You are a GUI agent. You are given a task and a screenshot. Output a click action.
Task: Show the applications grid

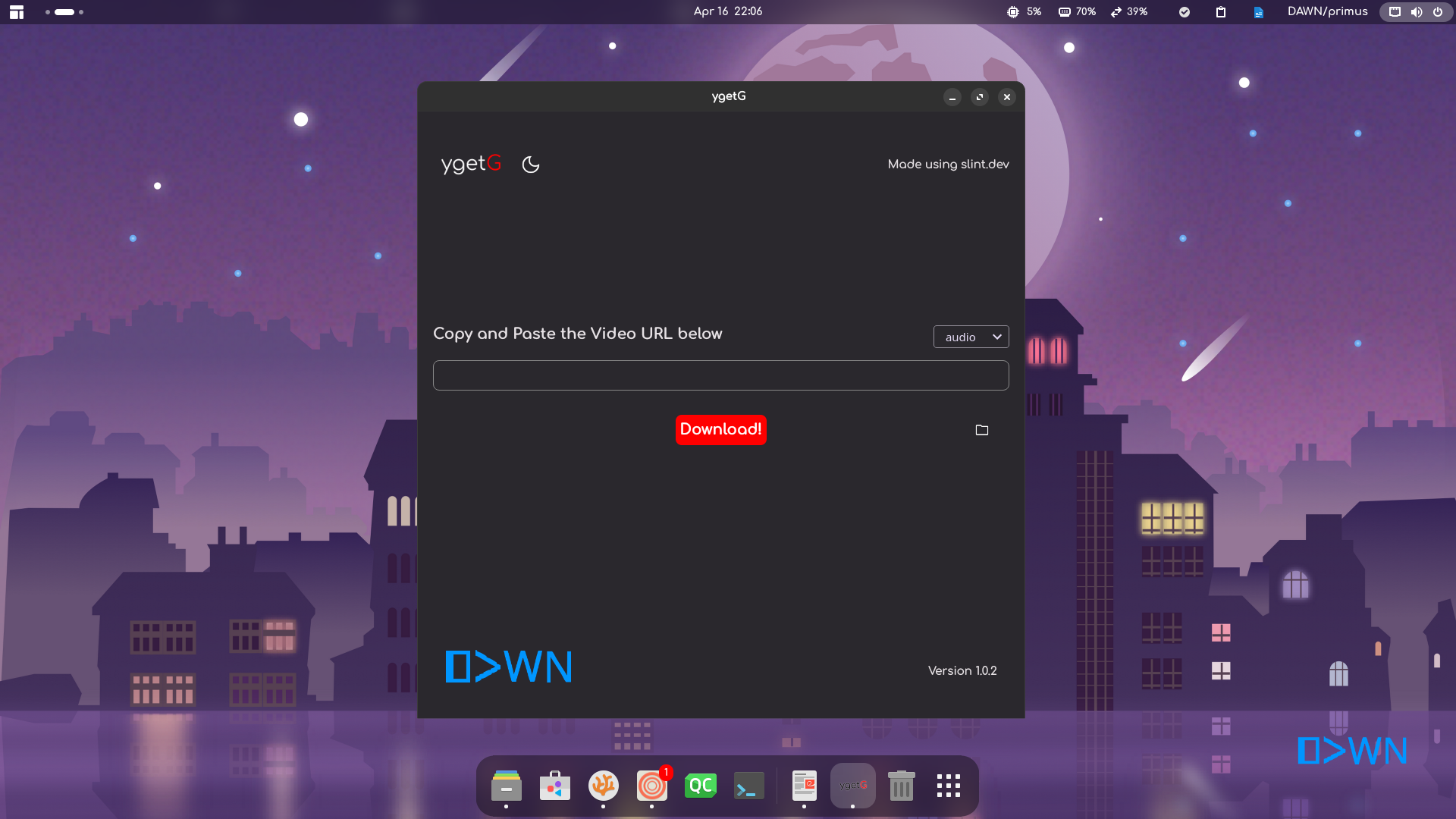[948, 786]
